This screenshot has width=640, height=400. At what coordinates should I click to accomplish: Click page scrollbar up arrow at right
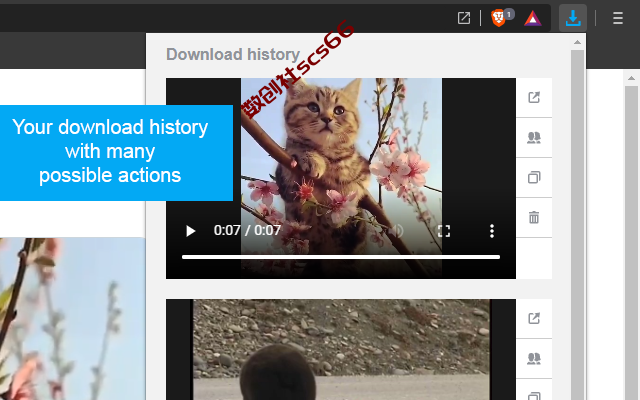[631, 78]
